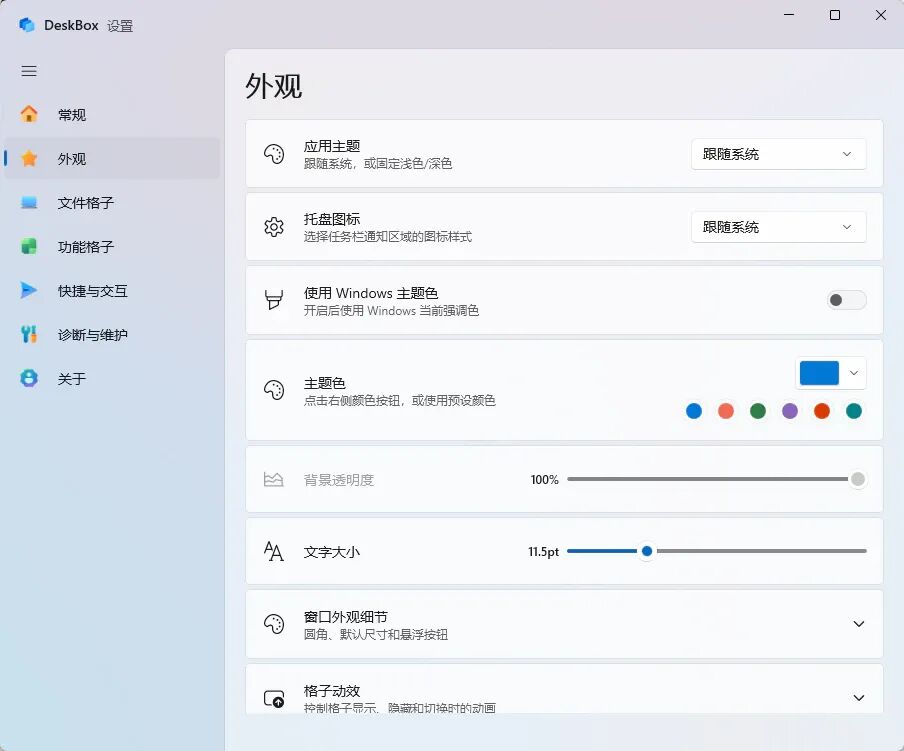Click the arrow icon beside 快捷与交互
Viewport: 904px width, 751px height.
(29, 290)
